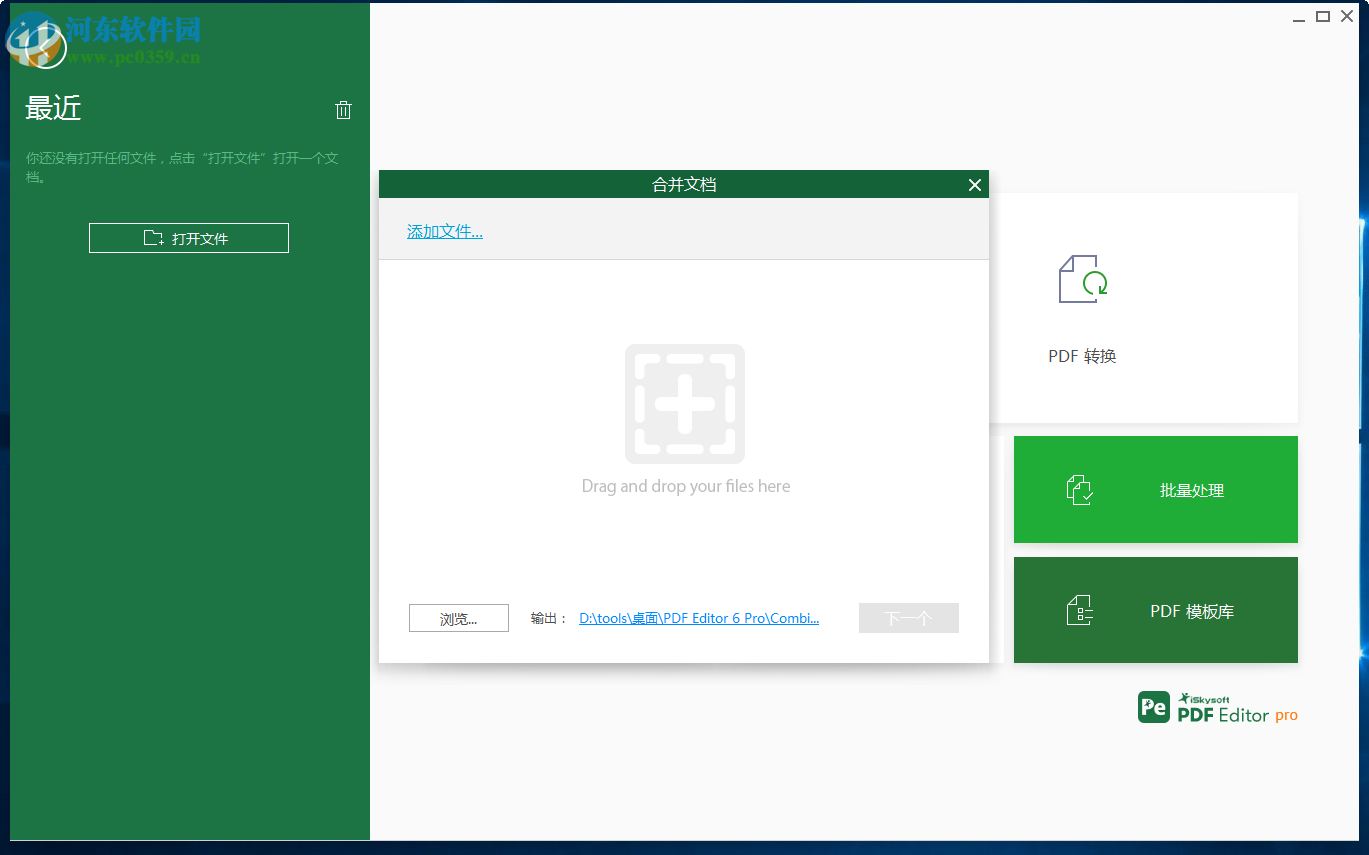Click the 浏览... button
Viewport: 1369px width, 855px height.
[459, 618]
